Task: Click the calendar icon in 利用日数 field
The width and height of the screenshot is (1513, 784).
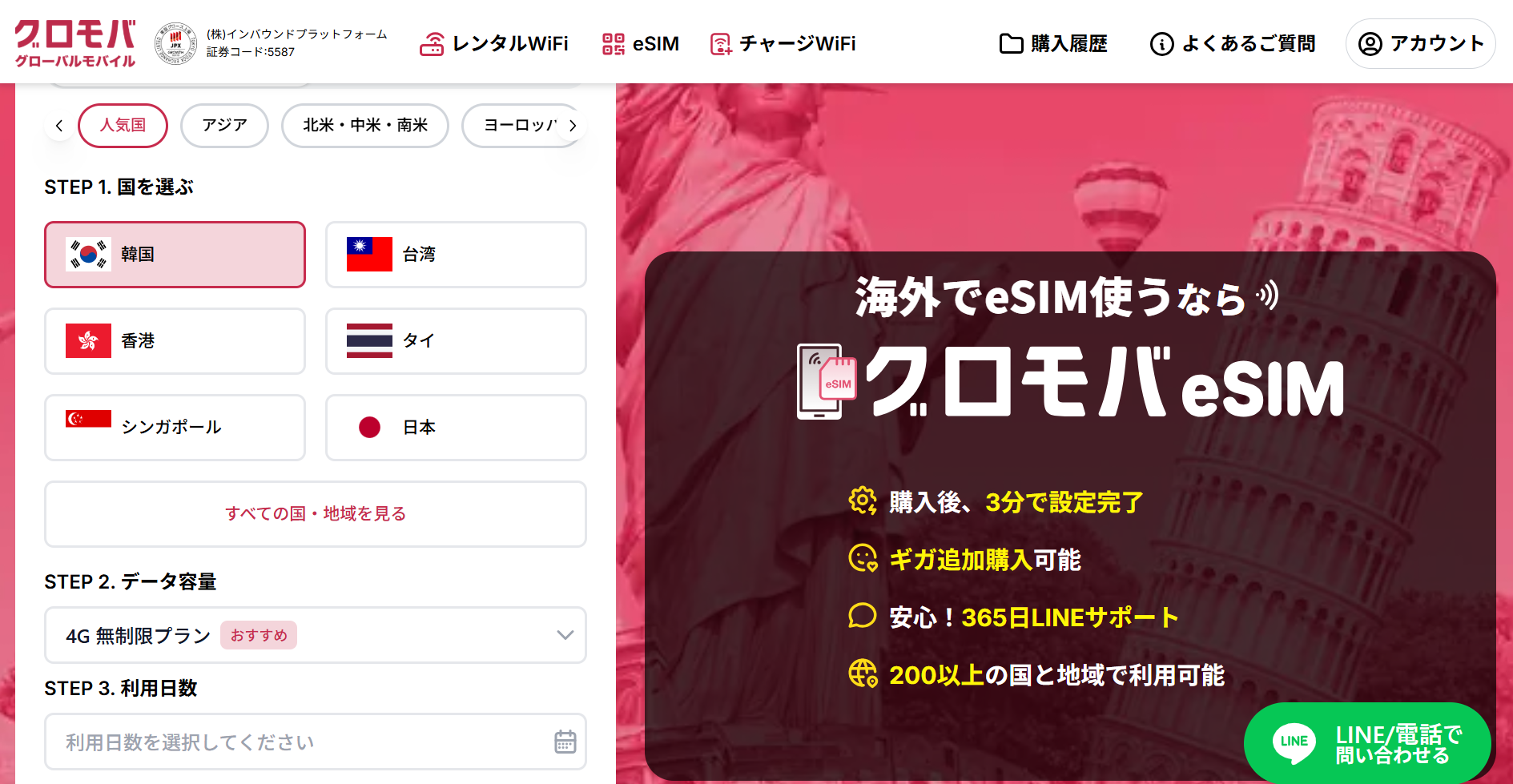Action: [565, 742]
